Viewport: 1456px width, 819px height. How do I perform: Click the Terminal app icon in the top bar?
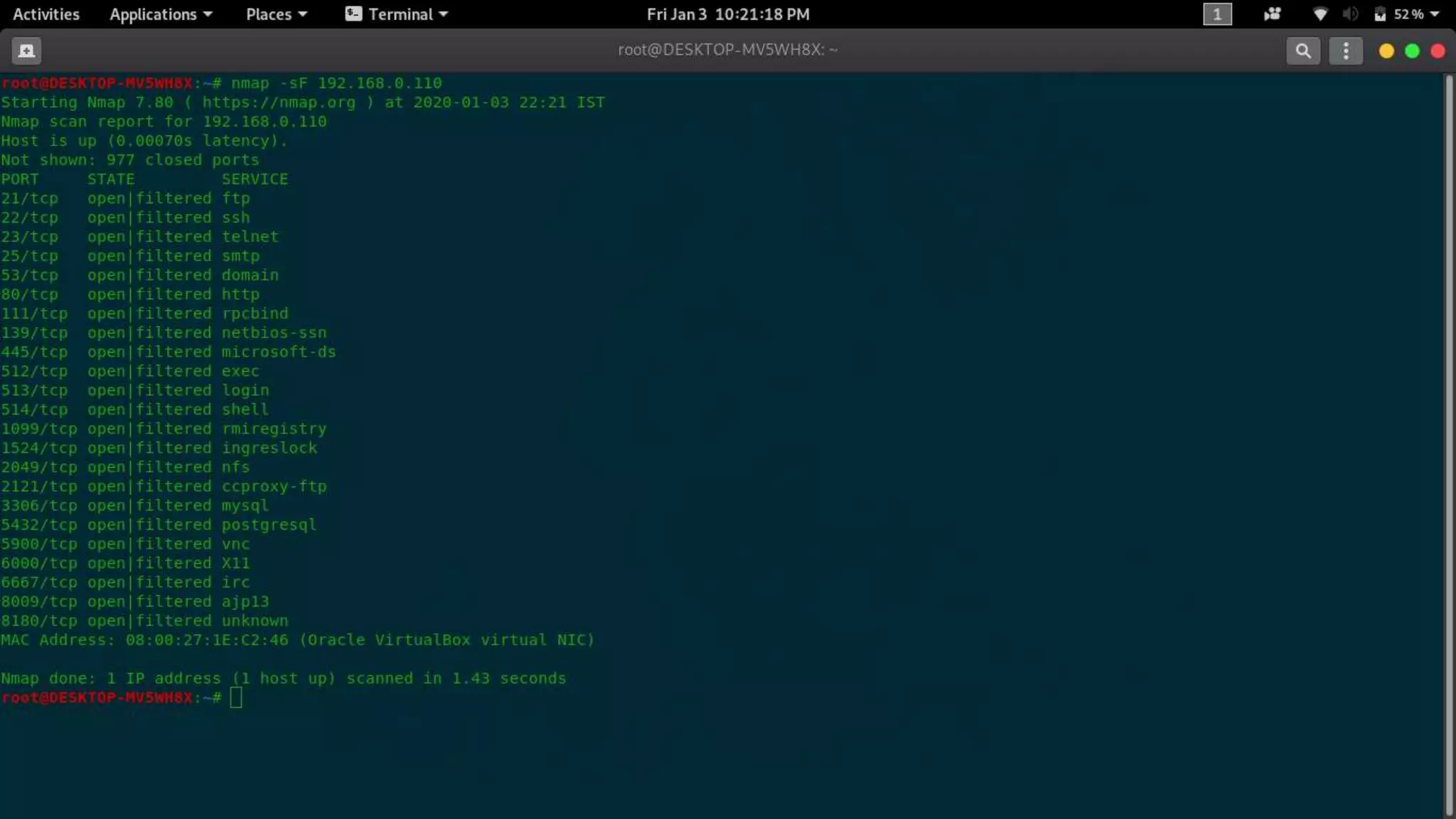tap(353, 14)
